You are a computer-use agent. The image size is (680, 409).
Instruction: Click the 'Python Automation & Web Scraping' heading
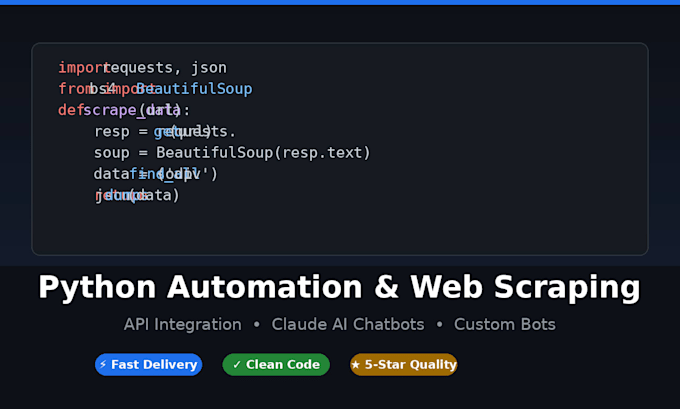point(340,287)
